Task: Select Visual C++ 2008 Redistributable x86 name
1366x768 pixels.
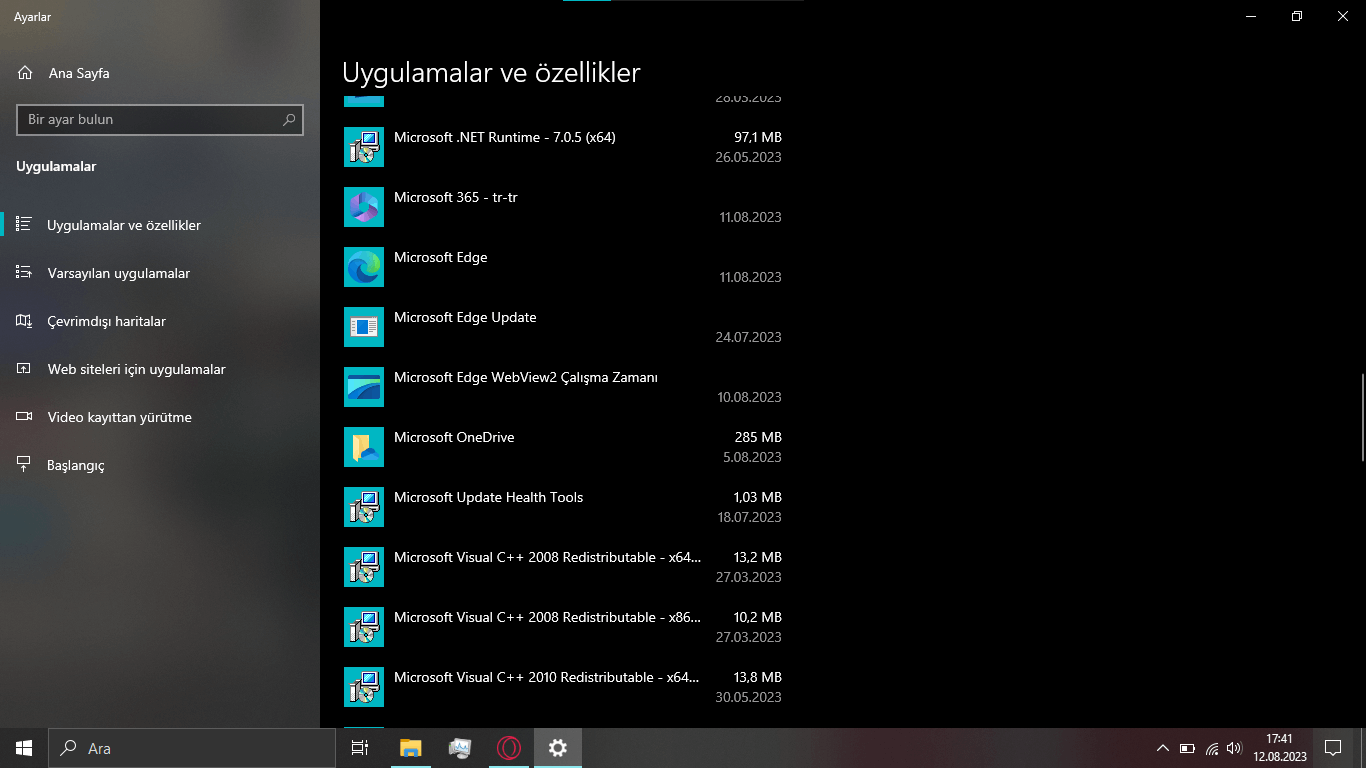Action: [548, 617]
